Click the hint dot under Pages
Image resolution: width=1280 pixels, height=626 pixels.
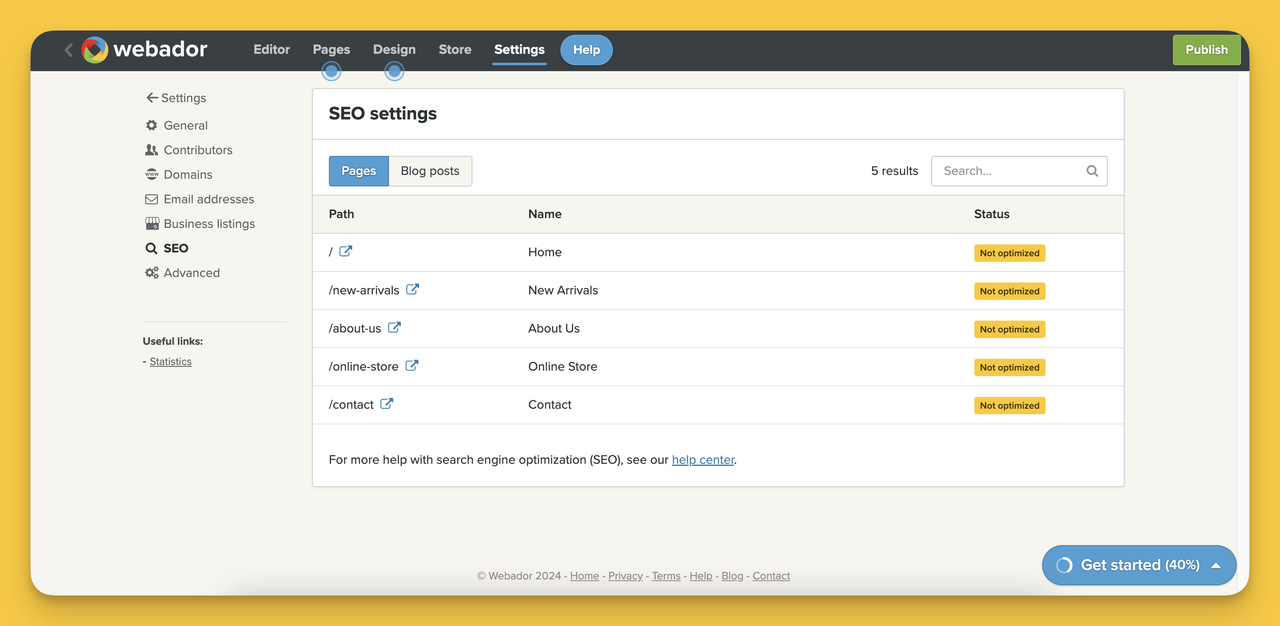331,71
